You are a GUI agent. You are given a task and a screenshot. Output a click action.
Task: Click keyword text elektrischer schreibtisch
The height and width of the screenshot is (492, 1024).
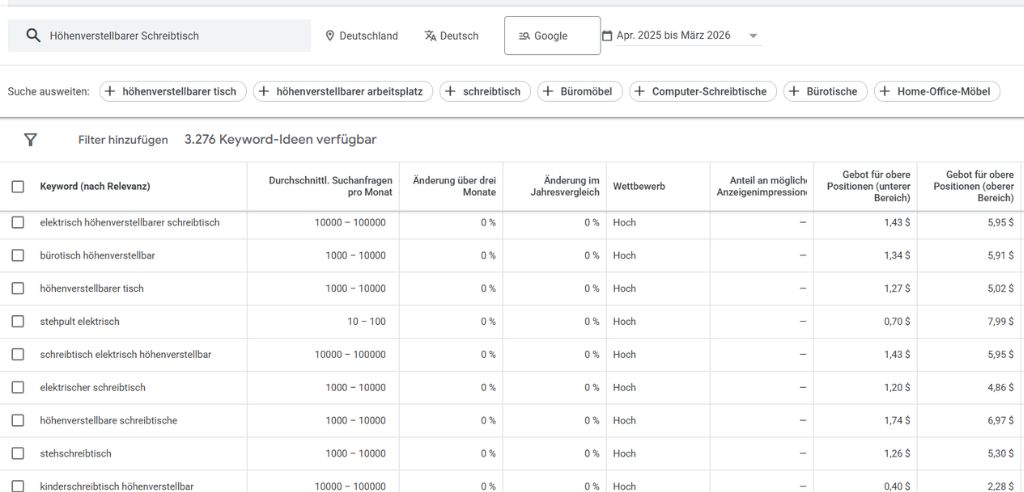tap(93, 387)
